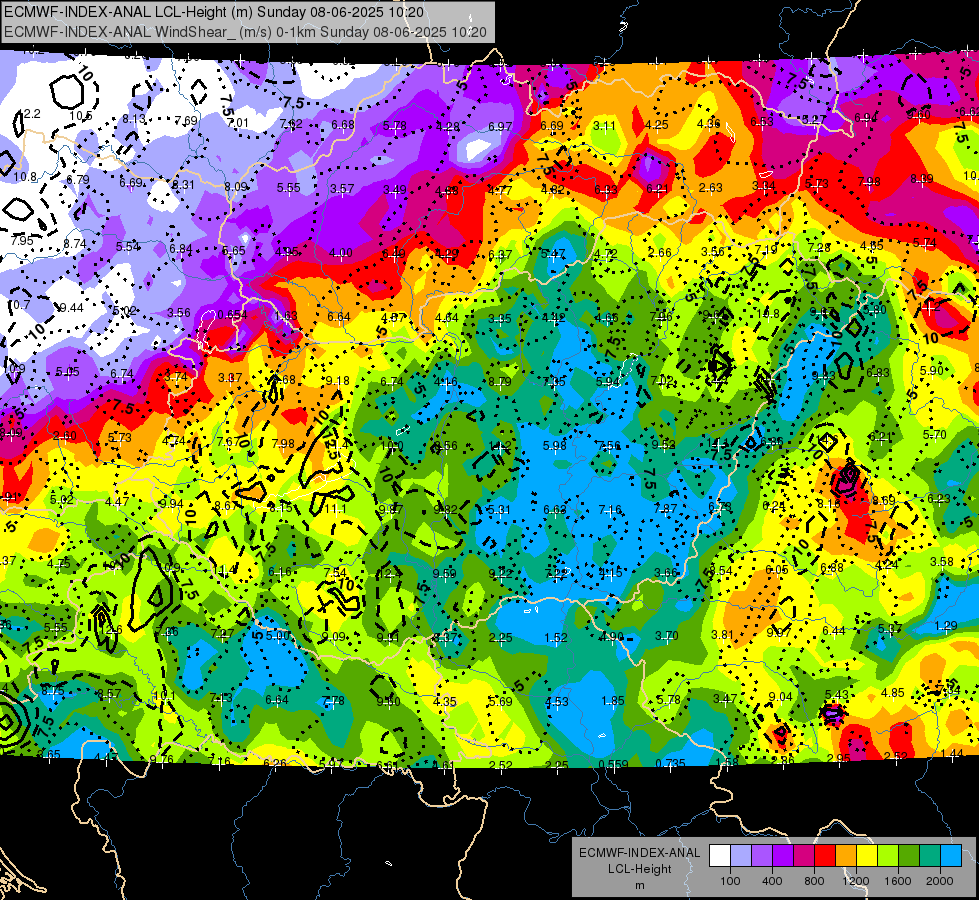Click the grid value 10.5
The width and height of the screenshot is (979, 900).
(x=81, y=116)
